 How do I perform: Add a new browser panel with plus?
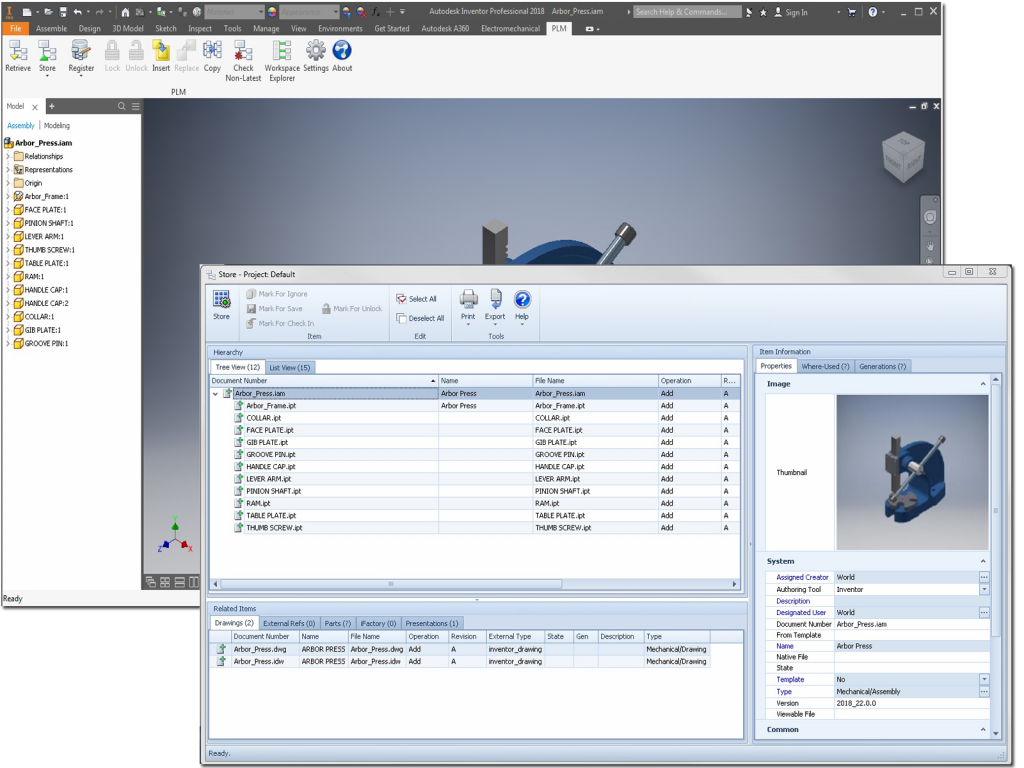pos(52,106)
